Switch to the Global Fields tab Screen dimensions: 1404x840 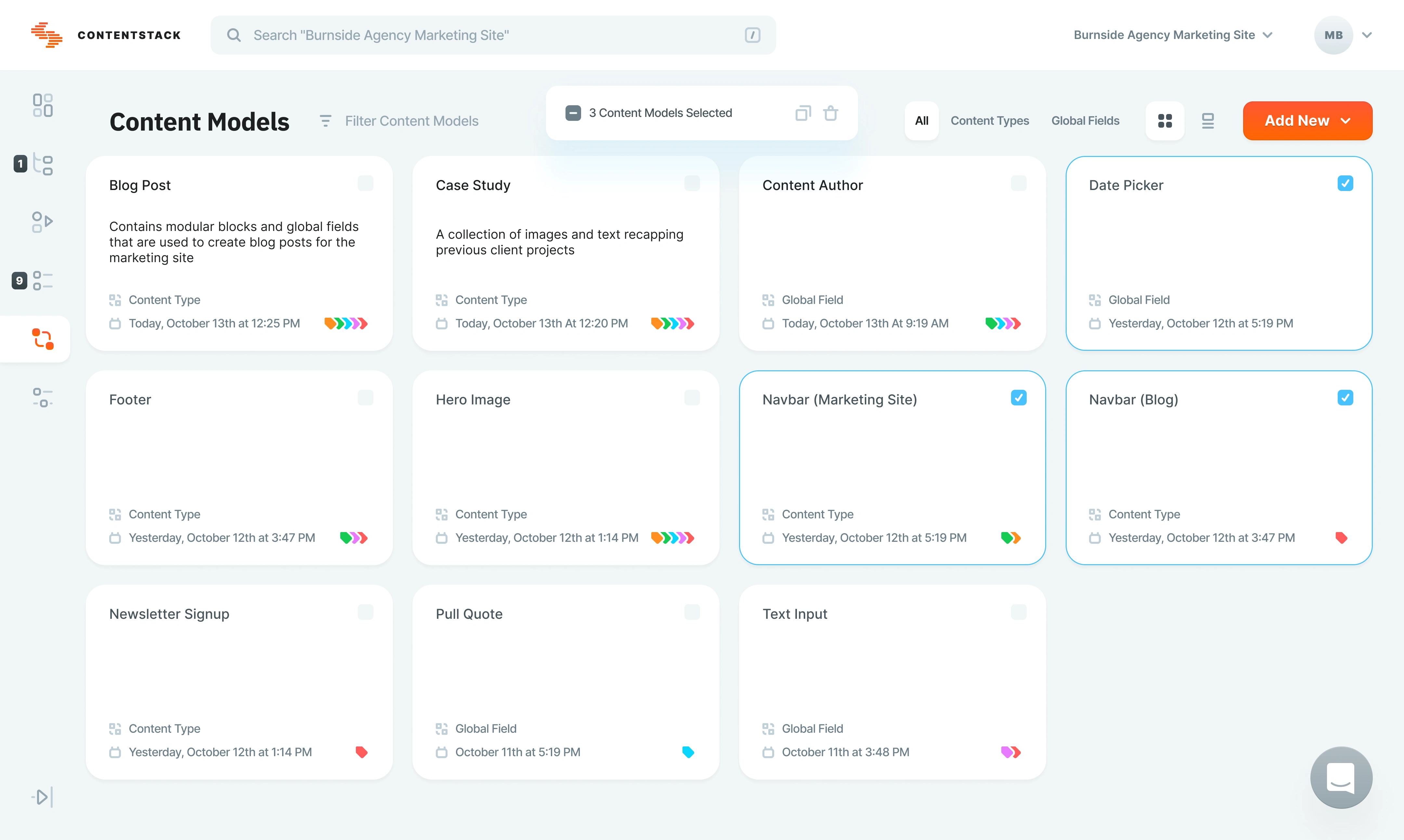tap(1085, 121)
